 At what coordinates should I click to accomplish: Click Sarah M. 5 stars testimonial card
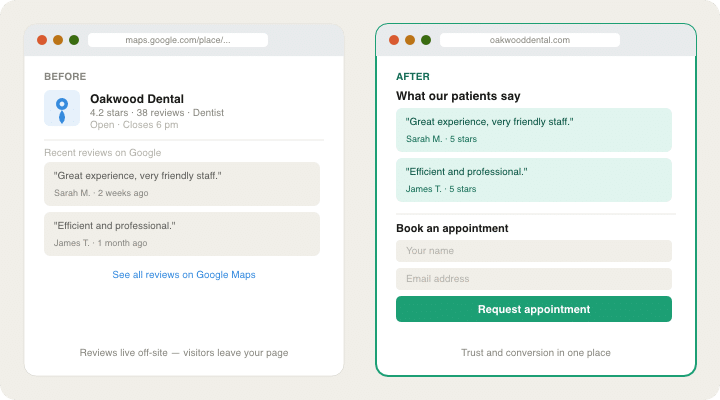coord(533,130)
